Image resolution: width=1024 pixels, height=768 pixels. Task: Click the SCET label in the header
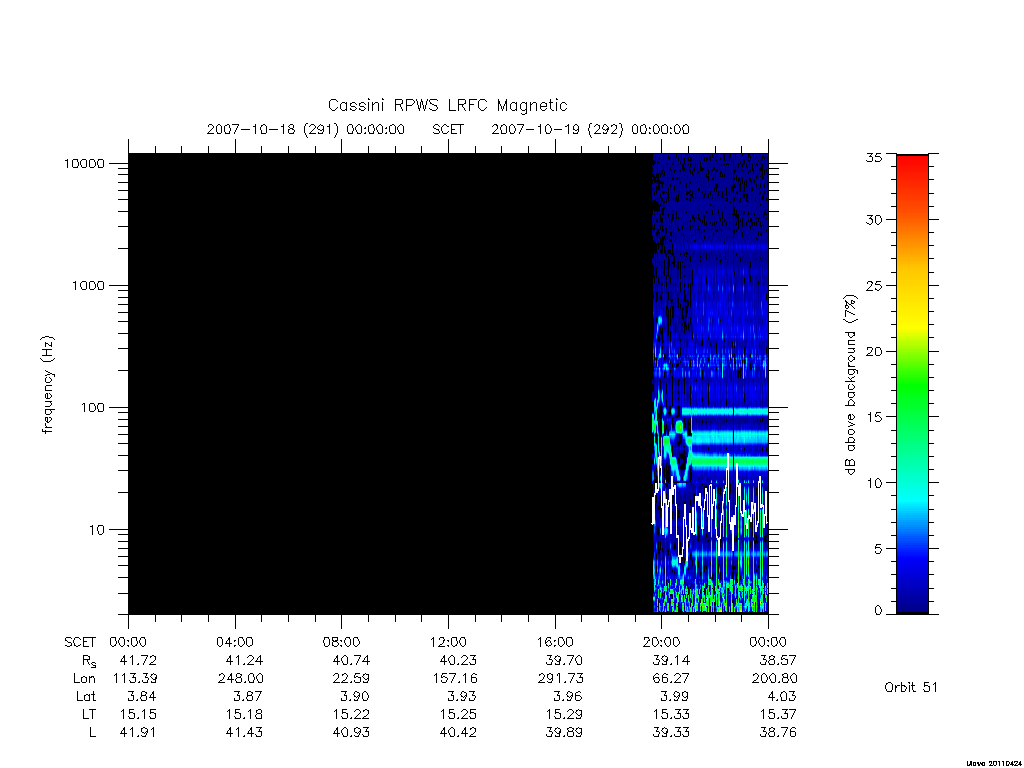pyautogui.click(x=448, y=129)
